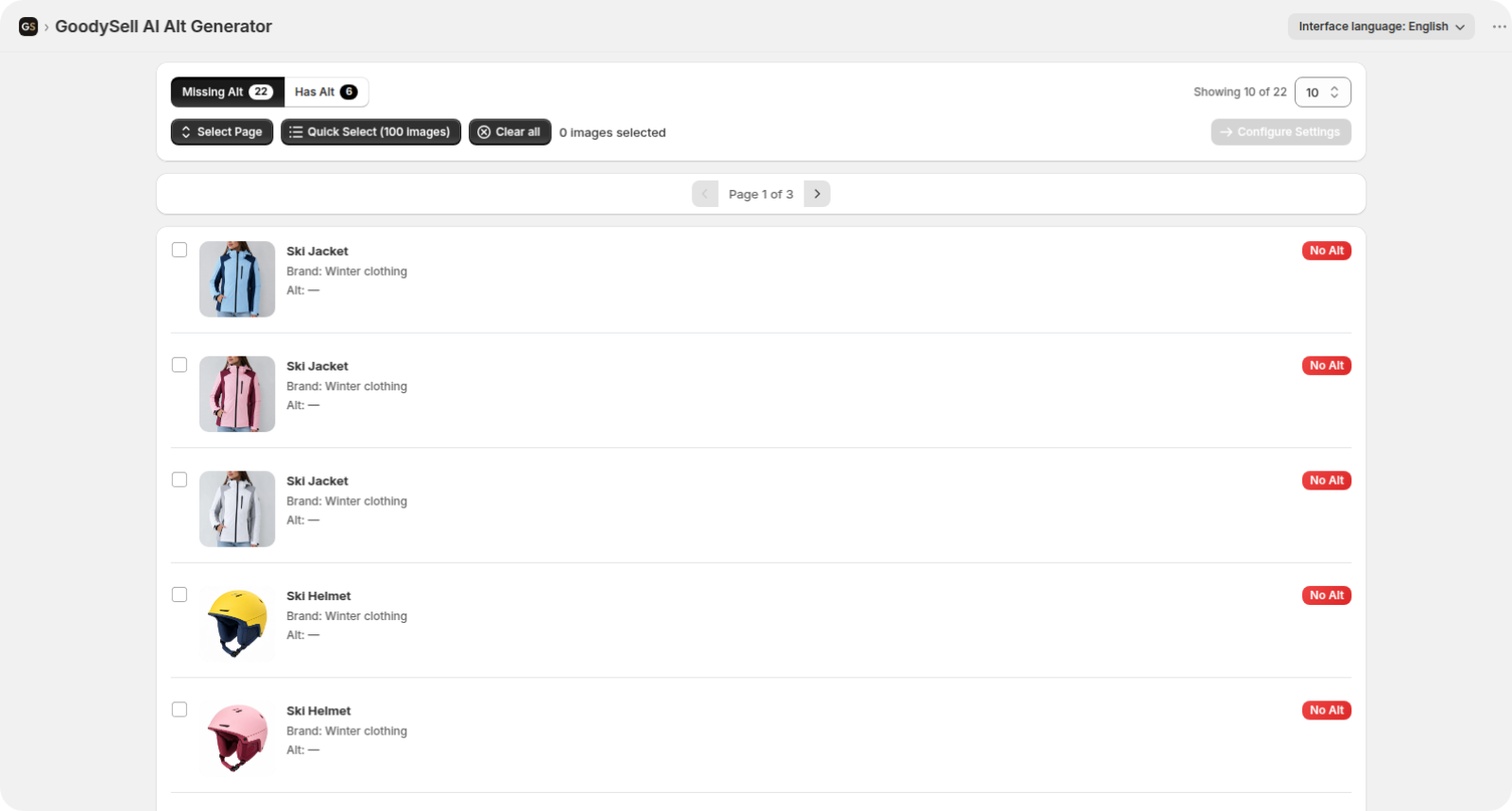Tick the checkbox for the pink Ski Jacket

(180, 365)
